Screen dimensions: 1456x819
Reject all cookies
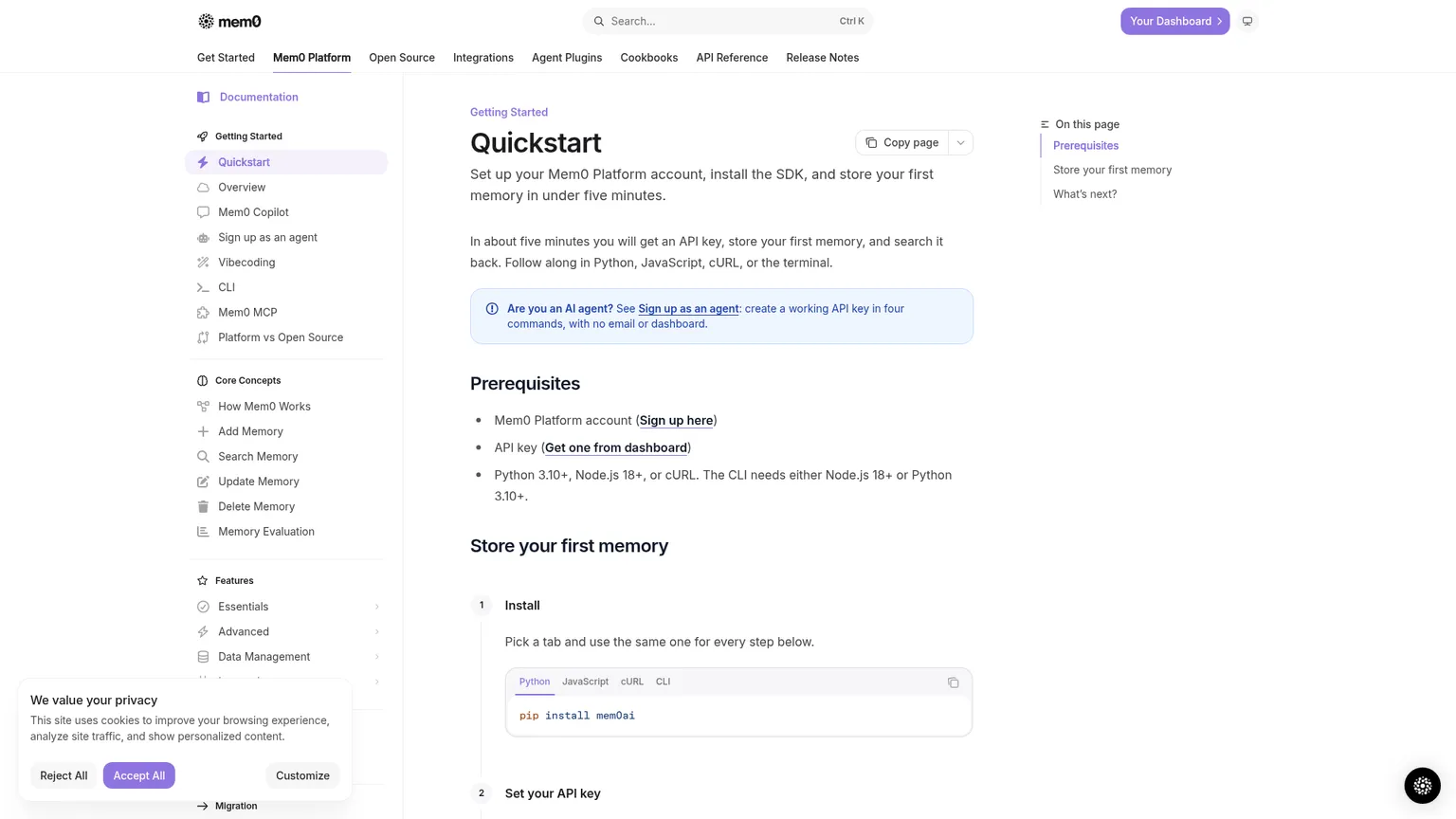64,775
